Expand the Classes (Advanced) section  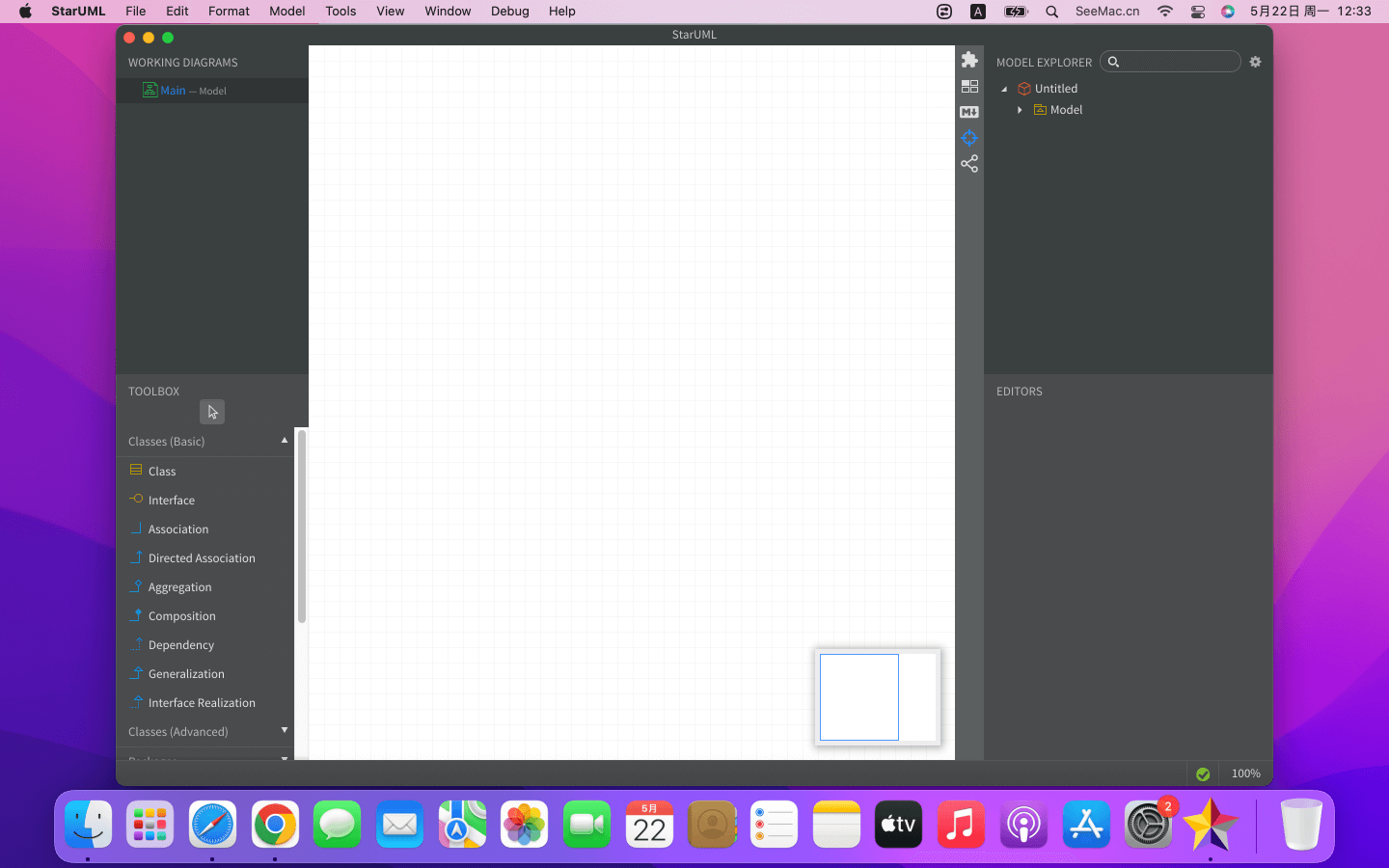click(285, 730)
